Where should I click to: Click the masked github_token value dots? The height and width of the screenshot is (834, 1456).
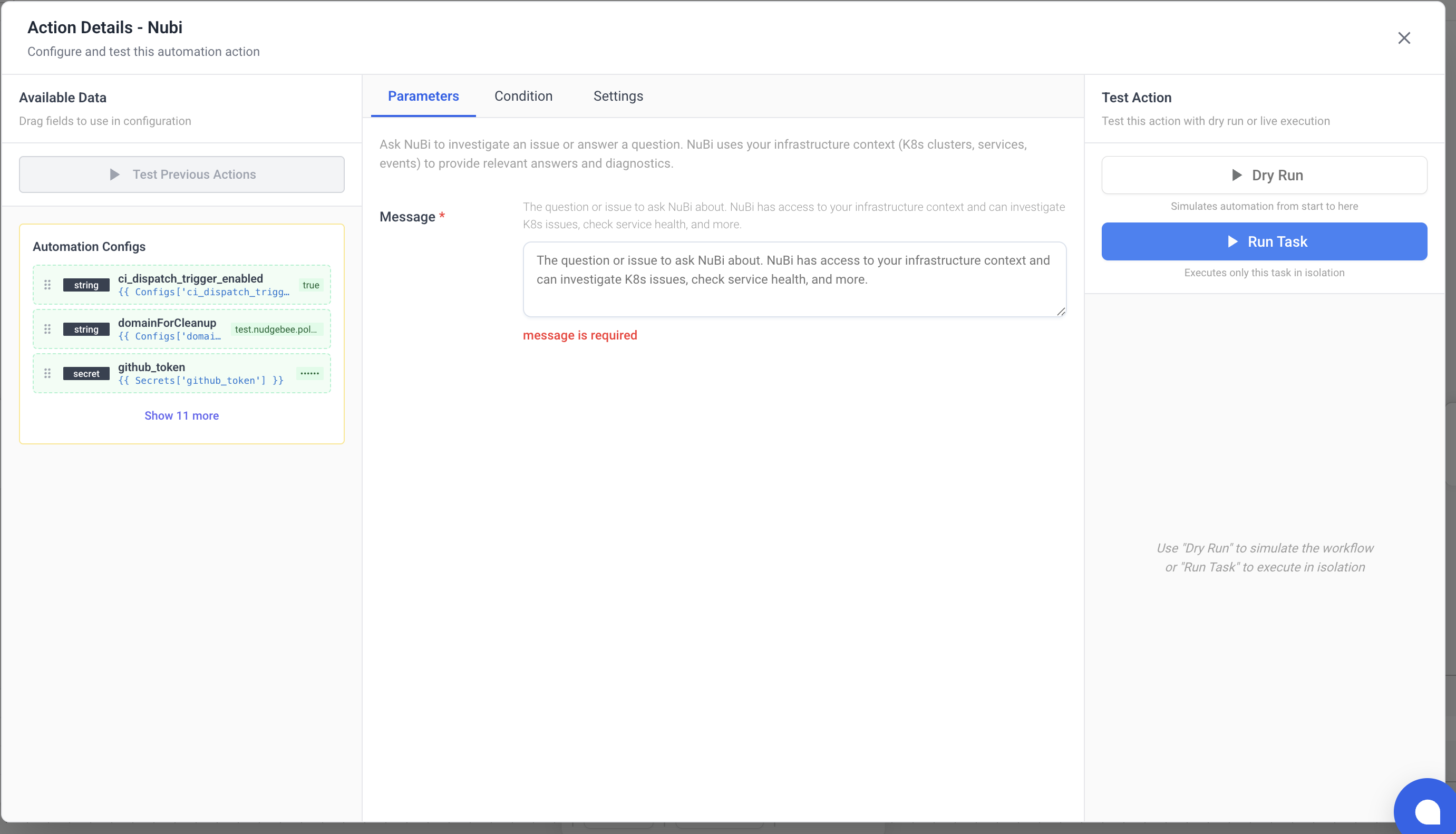310,373
